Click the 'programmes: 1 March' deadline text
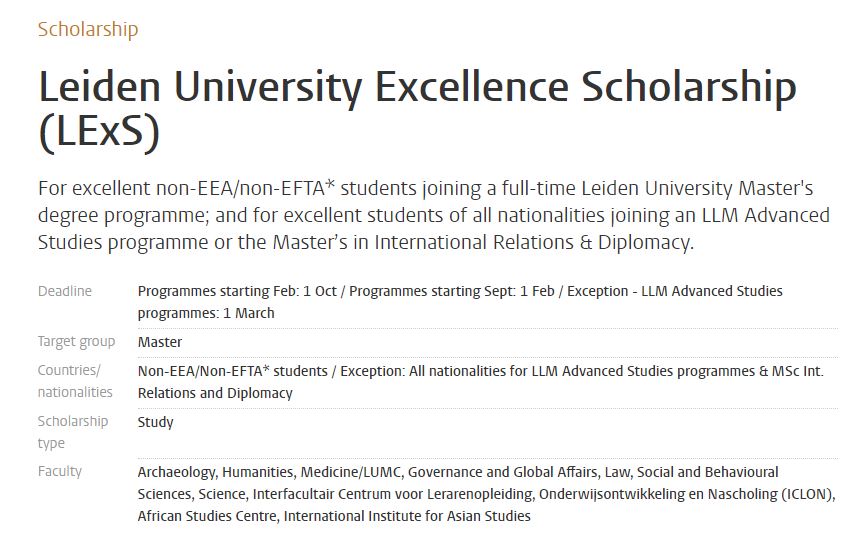 [x=206, y=313]
